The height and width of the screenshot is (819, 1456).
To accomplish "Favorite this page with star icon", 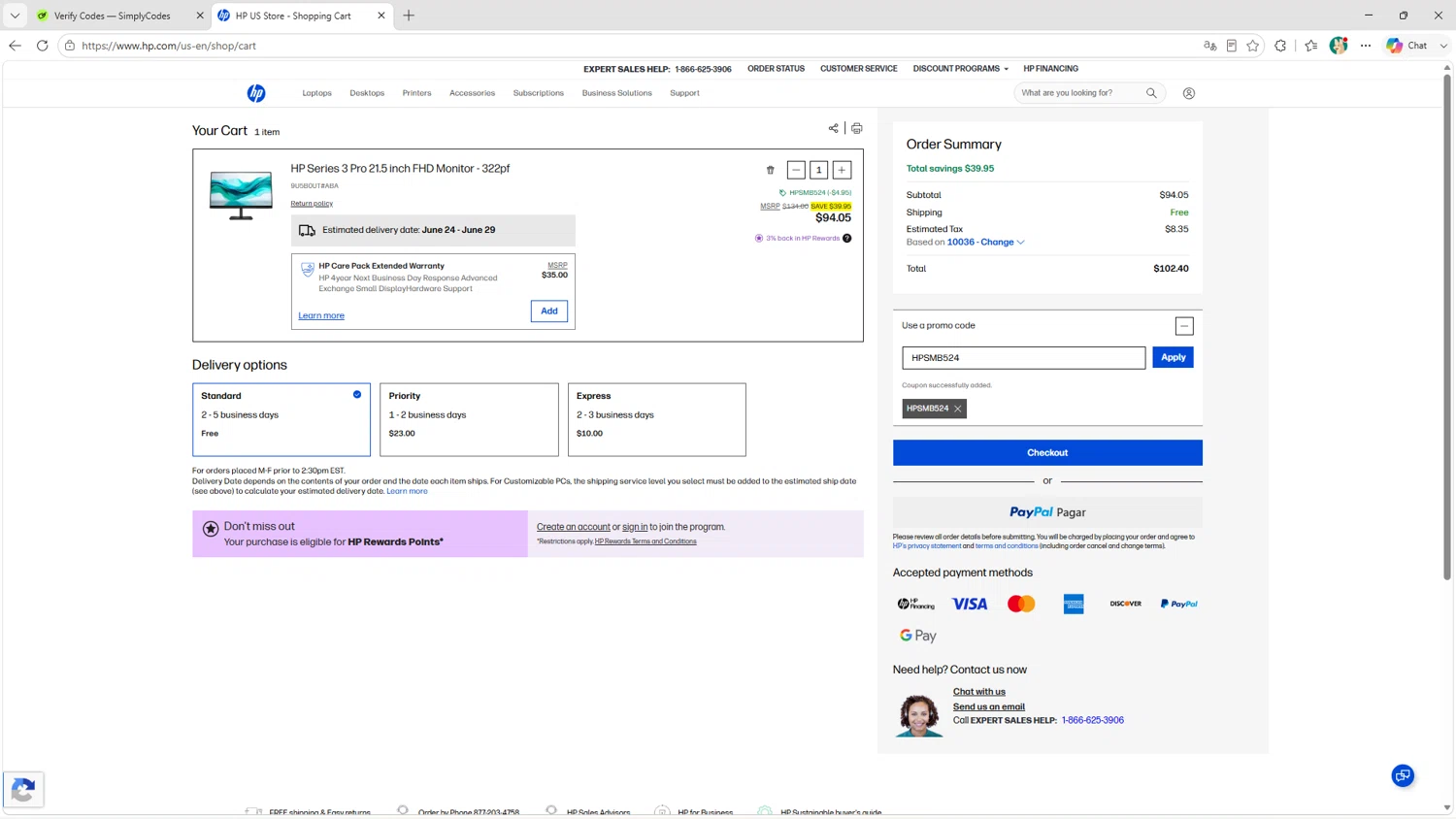I will [x=1253, y=46].
